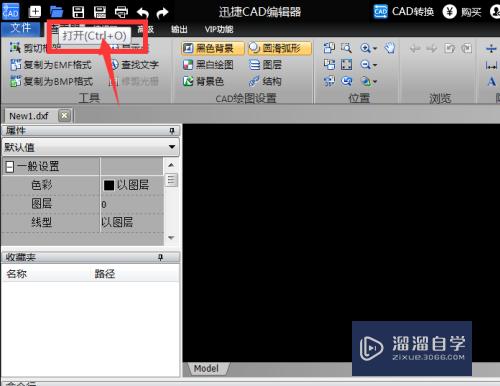Close the New1.dxf tab

(x=64, y=116)
